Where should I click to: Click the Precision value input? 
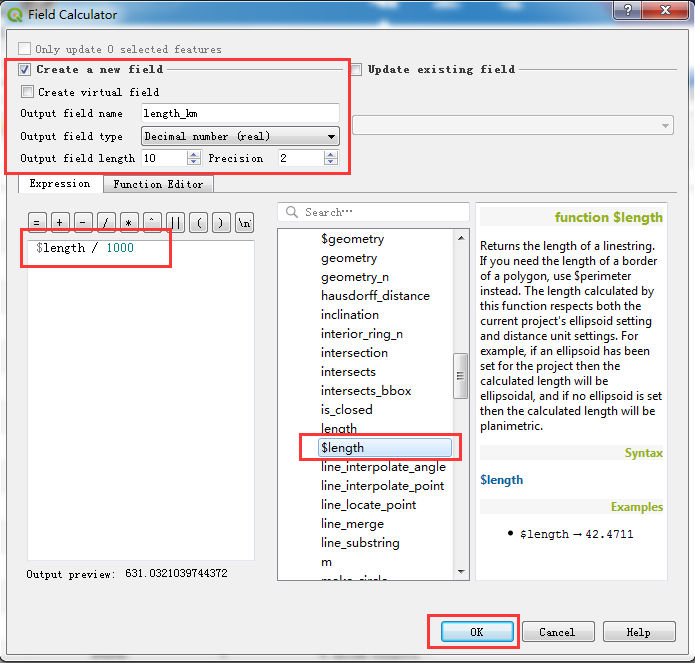[301, 158]
